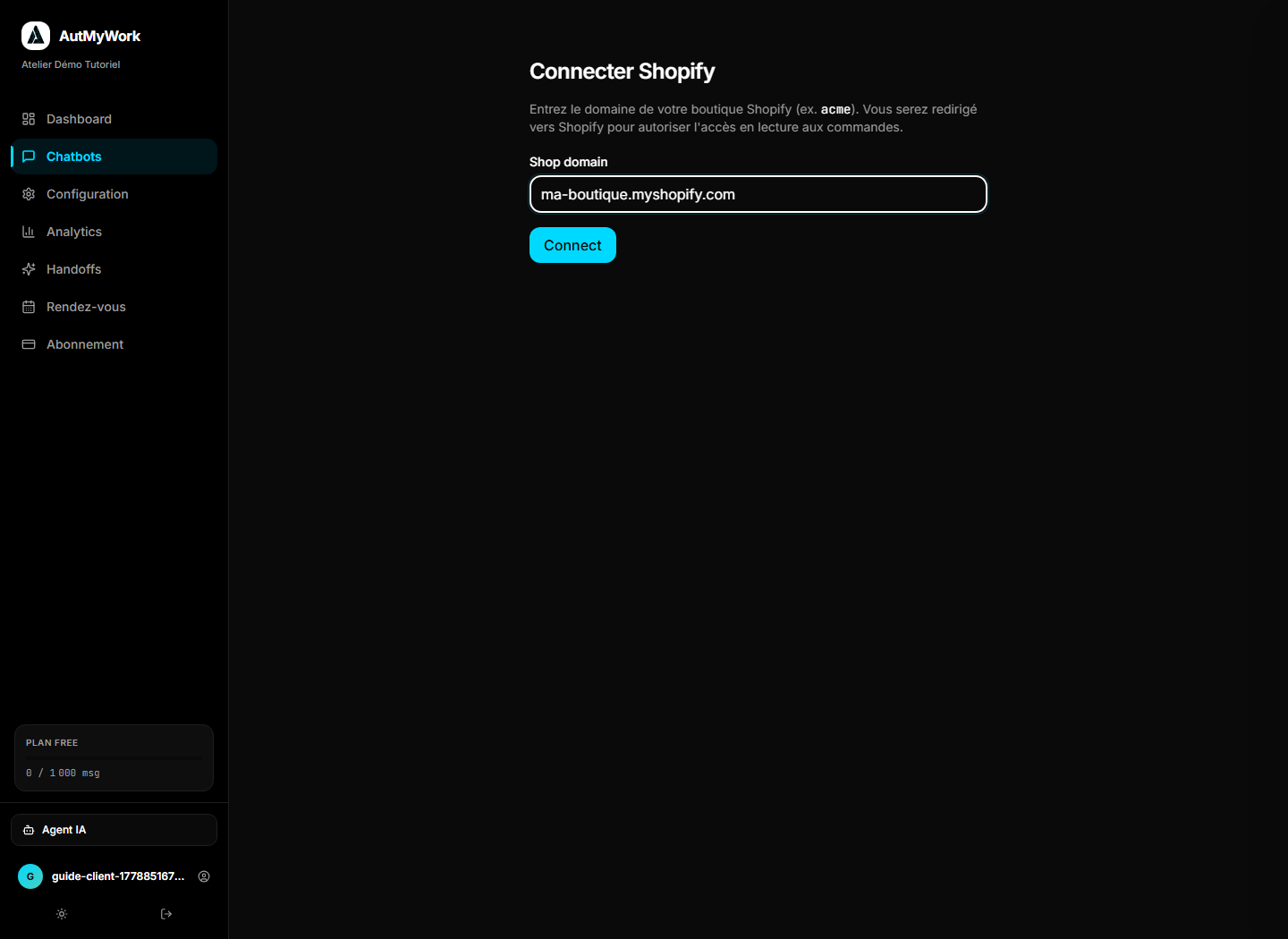
Task: Toggle the light/dark theme sun icon
Action: tap(62, 914)
